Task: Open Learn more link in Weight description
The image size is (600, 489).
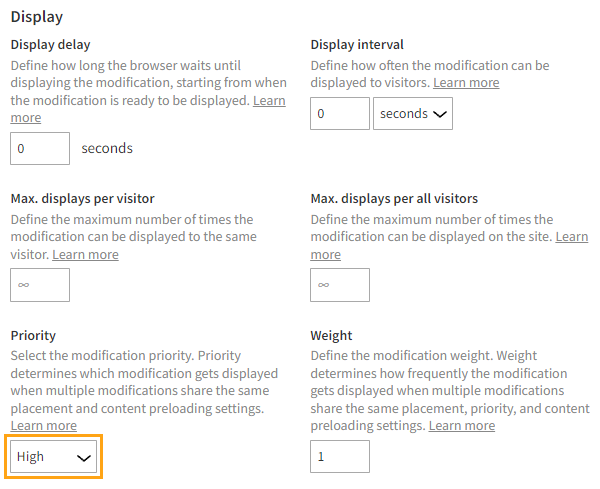Action: coord(462,425)
